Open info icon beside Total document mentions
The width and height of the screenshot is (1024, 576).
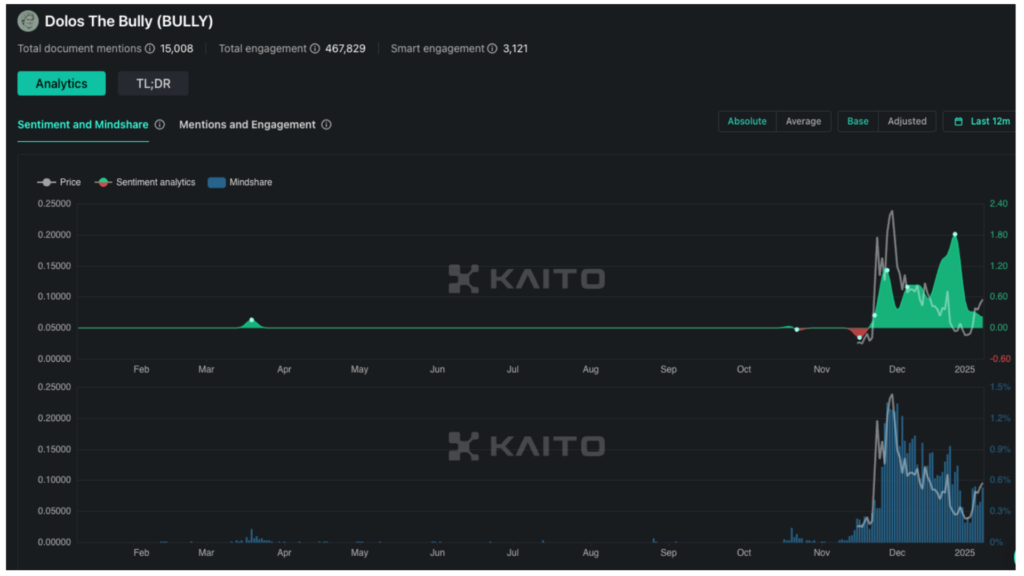click(x=150, y=48)
